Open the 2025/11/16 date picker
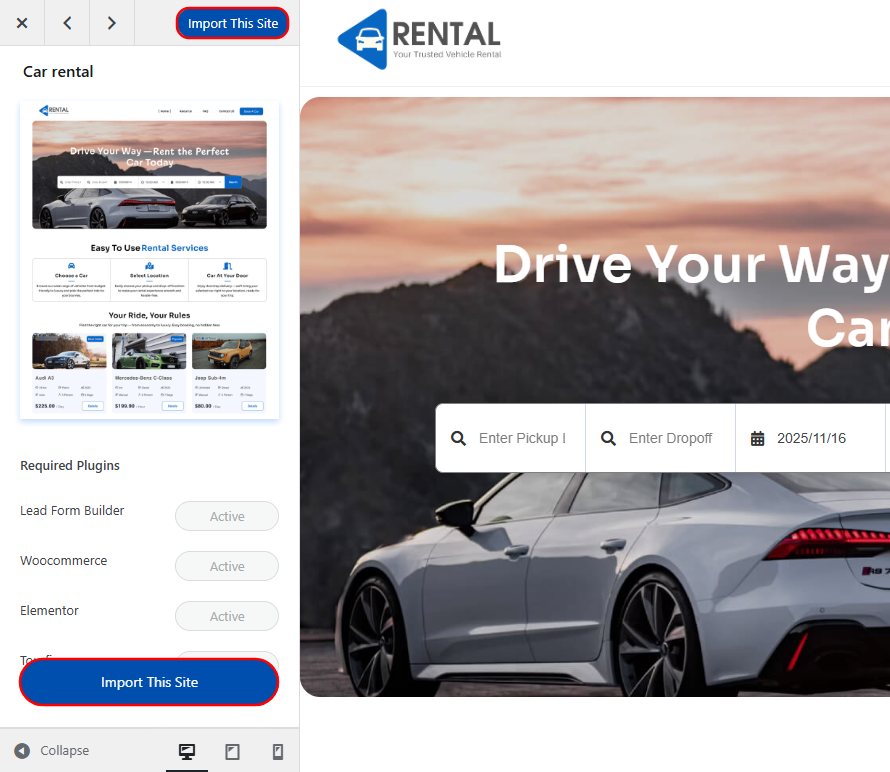The height and width of the screenshot is (772, 890). [810, 438]
